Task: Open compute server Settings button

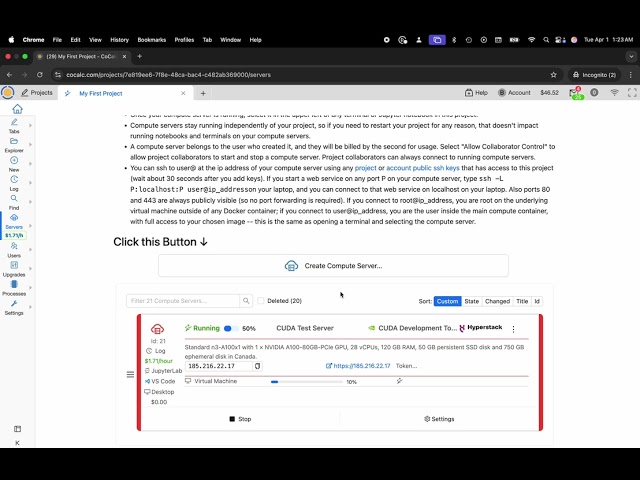Action: pyautogui.click(x=439, y=419)
